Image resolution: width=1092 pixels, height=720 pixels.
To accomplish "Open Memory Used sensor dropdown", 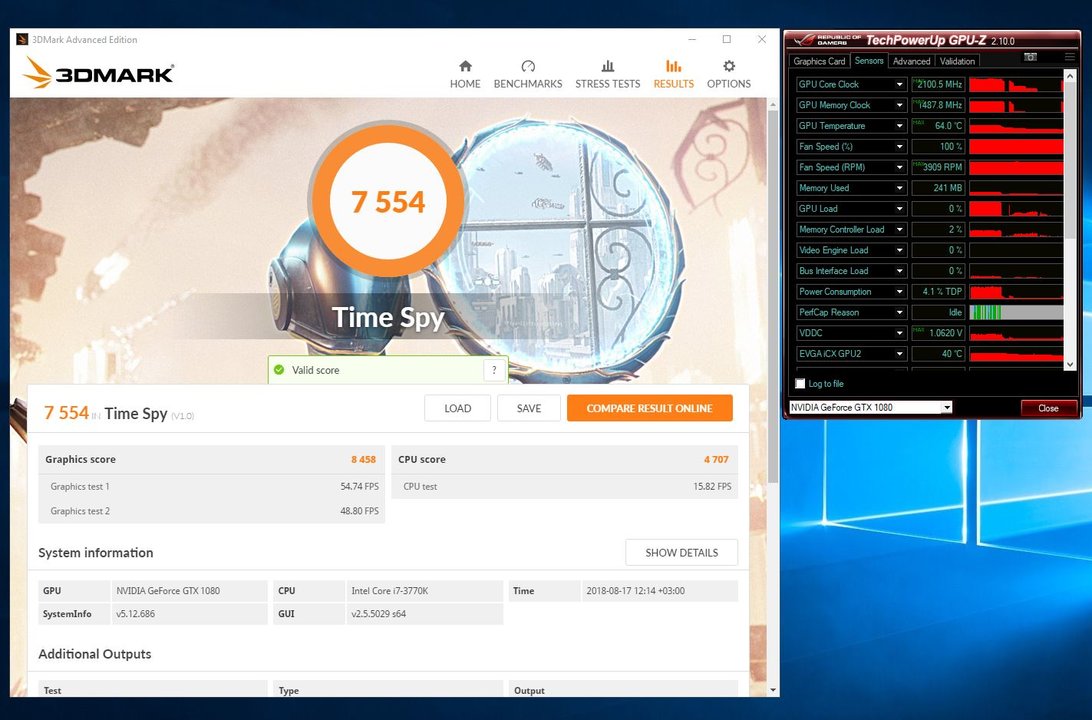I will (899, 188).
